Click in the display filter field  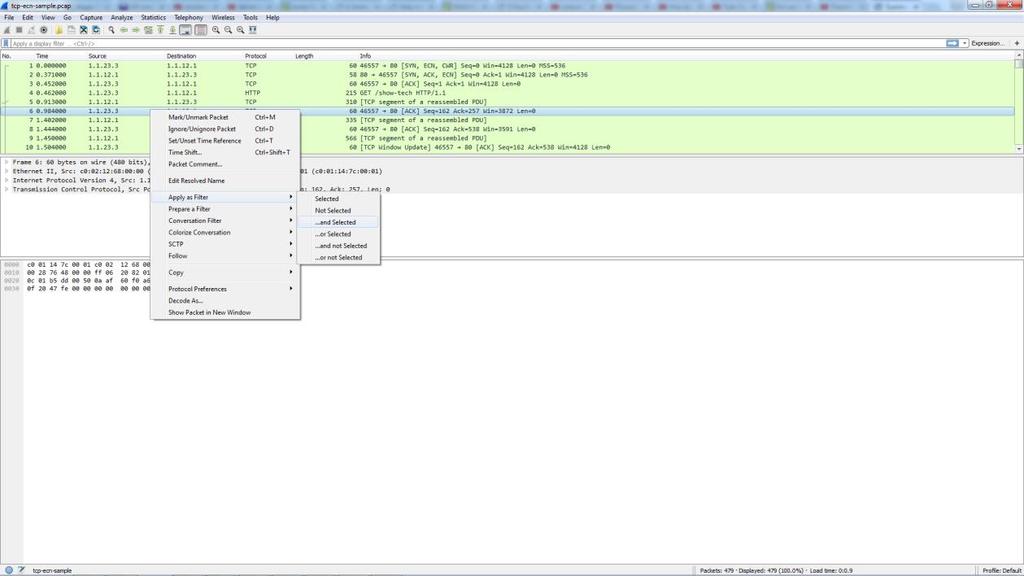(x=477, y=43)
